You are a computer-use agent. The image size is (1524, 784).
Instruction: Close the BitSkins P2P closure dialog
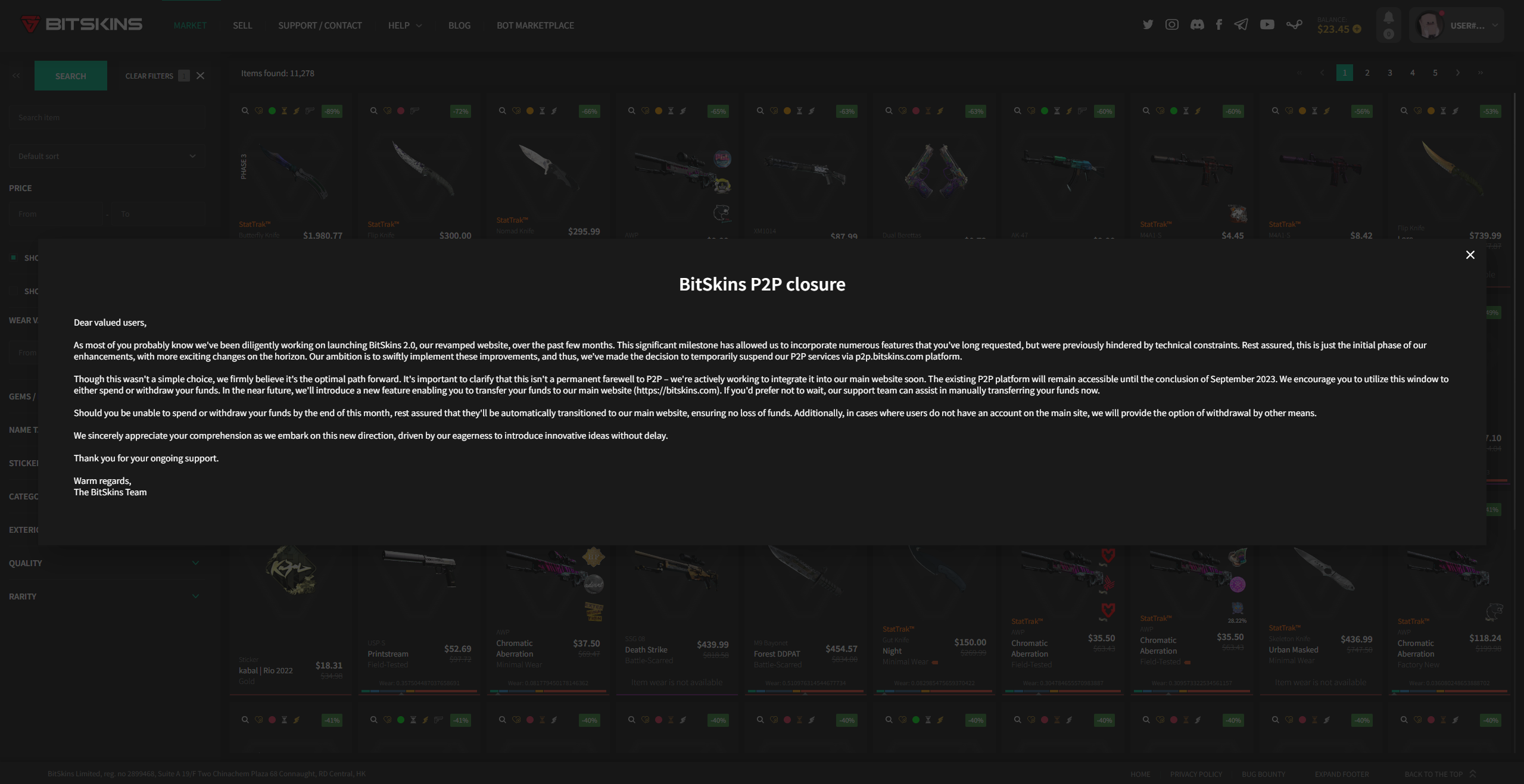[x=1470, y=255]
